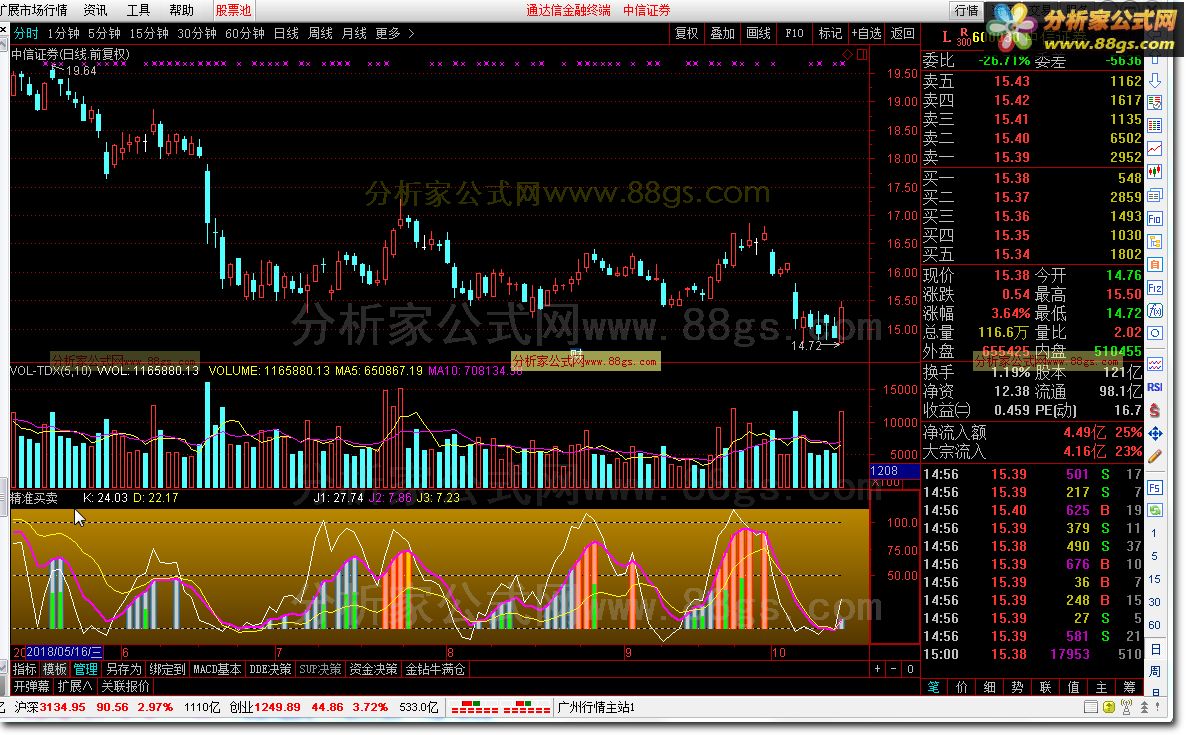Click the 行情 button at top right
The width and height of the screenshot is (1186, 735).
pos(966,10)
